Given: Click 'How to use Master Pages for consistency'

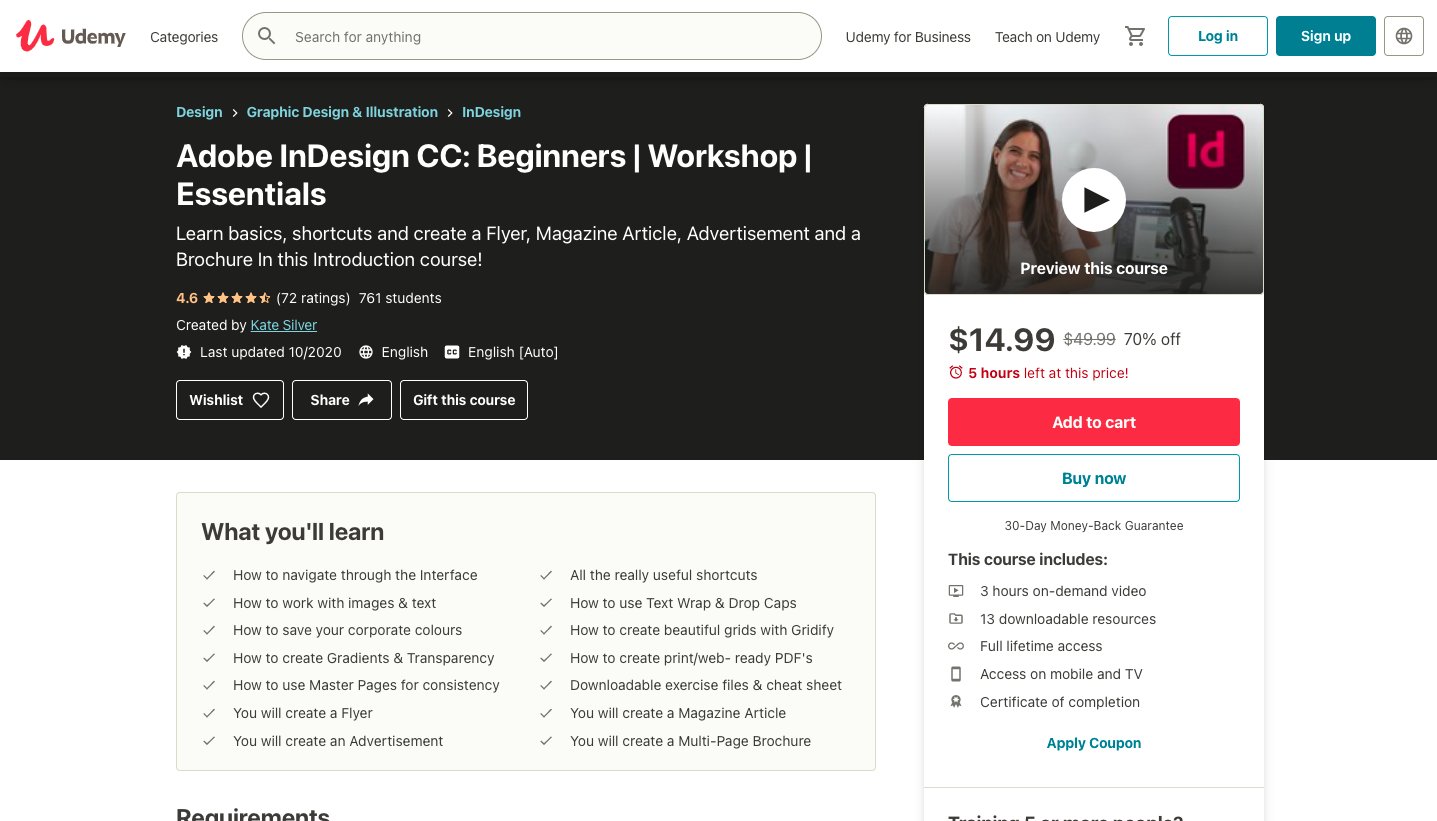Looking at the screenshot, I should point(366,685).
